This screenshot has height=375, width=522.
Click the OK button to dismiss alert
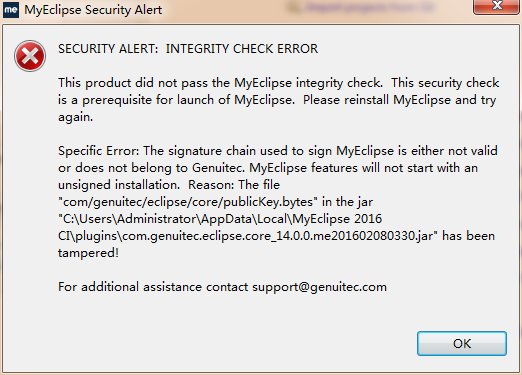tap(462, 343)
